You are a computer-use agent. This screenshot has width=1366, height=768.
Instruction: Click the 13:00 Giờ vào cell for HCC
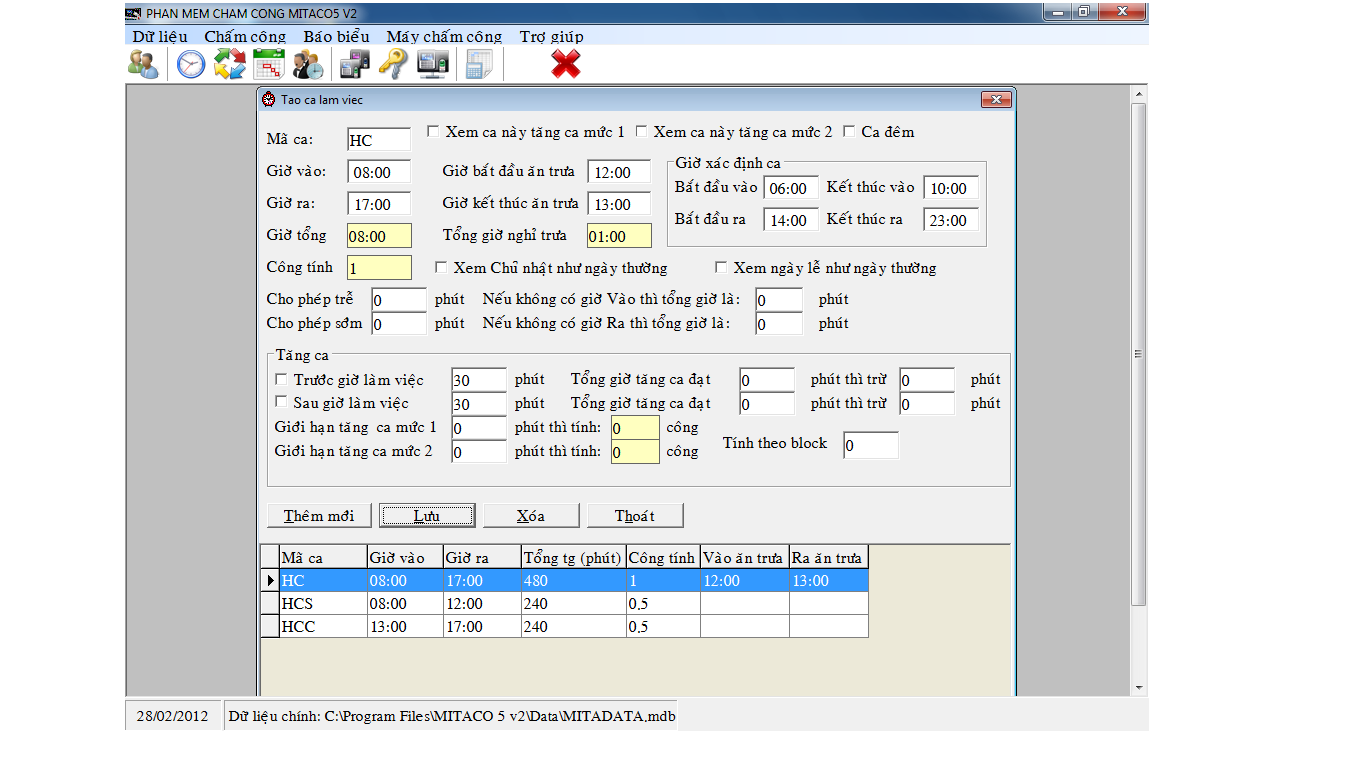(x=405, y=626)
